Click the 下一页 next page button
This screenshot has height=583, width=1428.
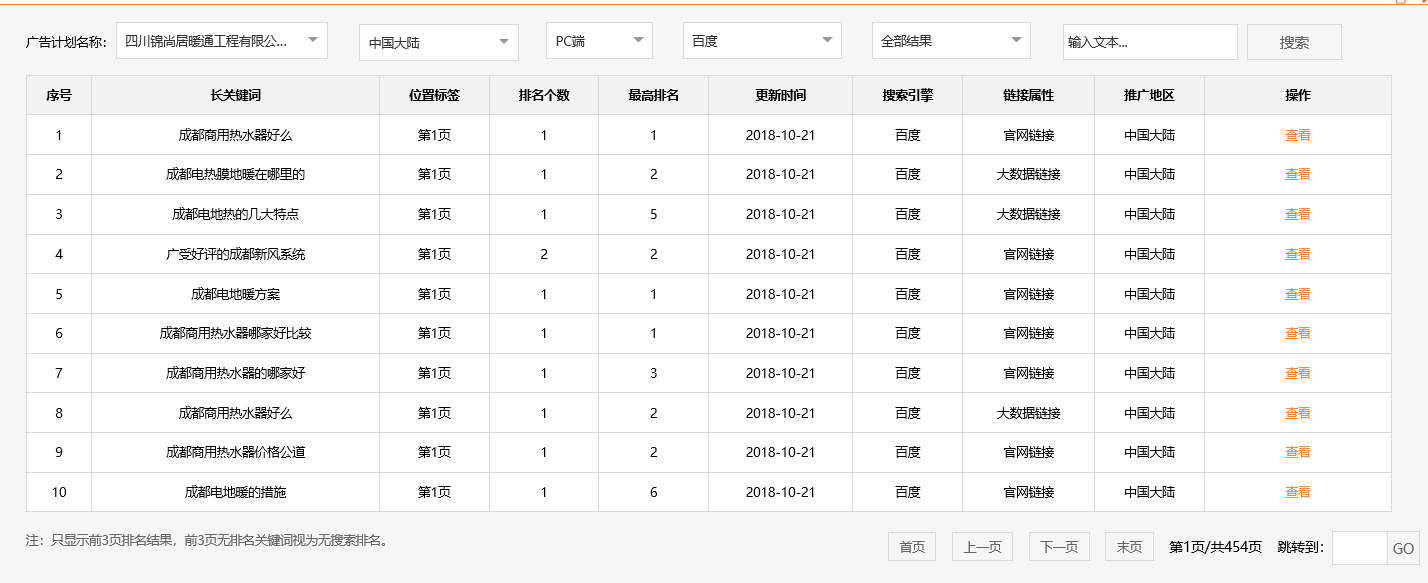pos(1057,546)
